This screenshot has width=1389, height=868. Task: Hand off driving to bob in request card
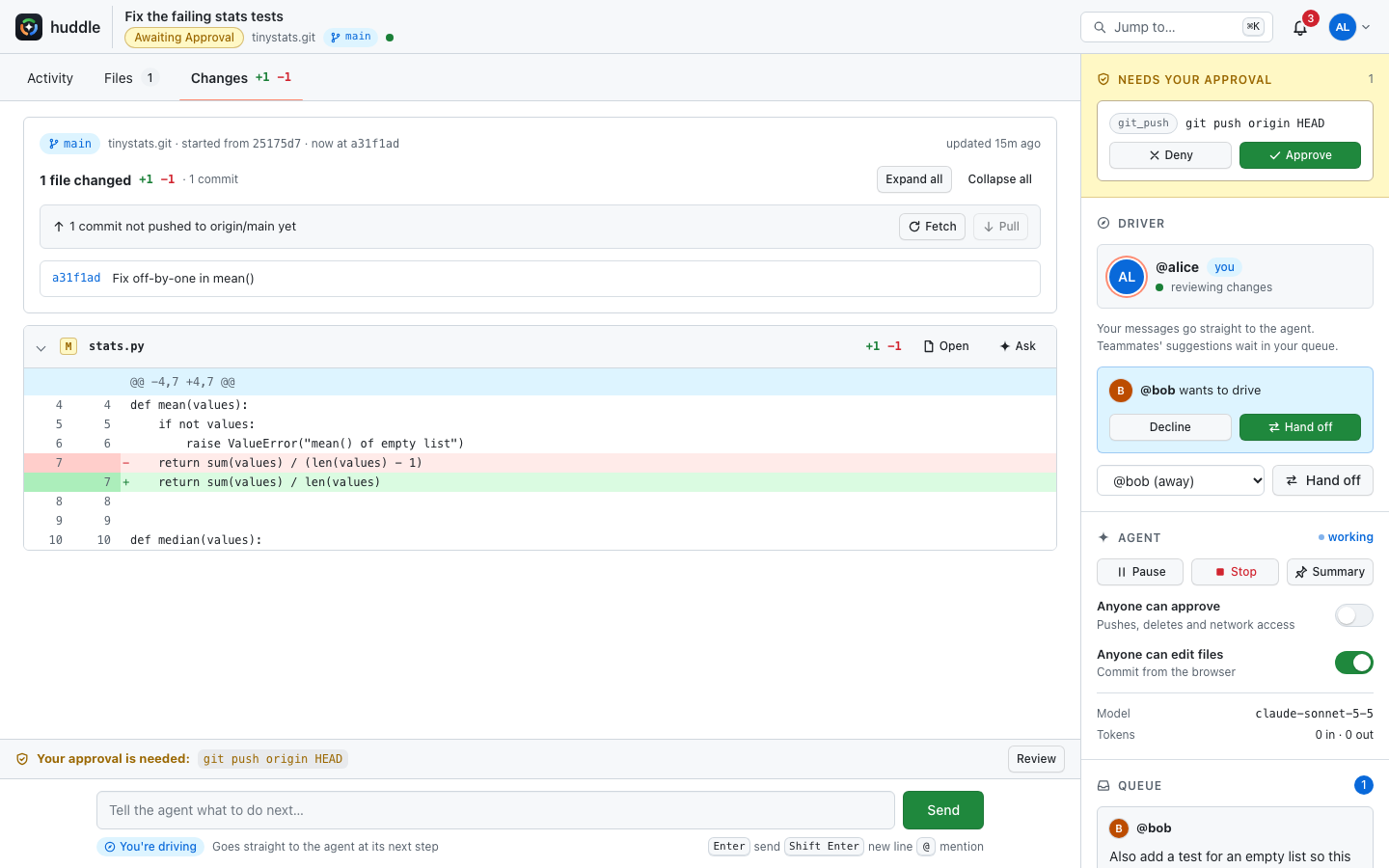click(x=1300, y=427)
